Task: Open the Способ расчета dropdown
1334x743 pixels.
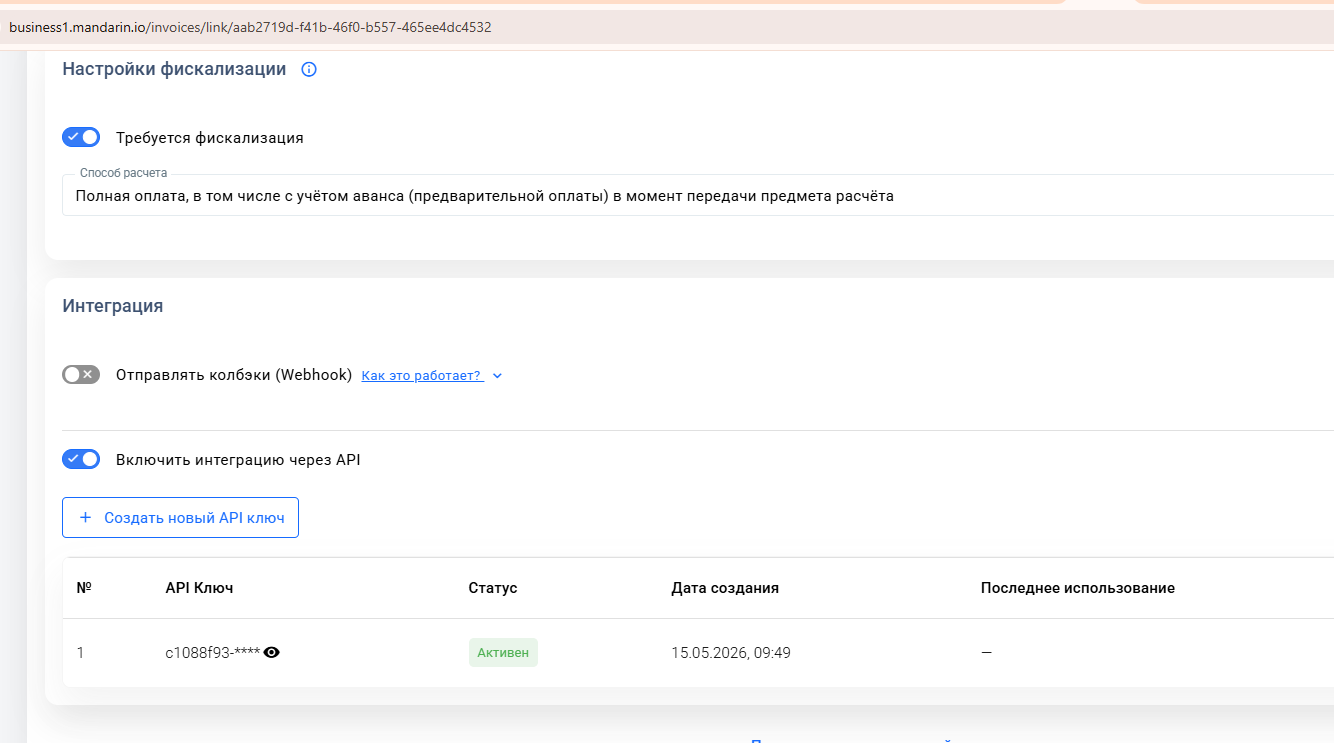Action: pos(697,196)
